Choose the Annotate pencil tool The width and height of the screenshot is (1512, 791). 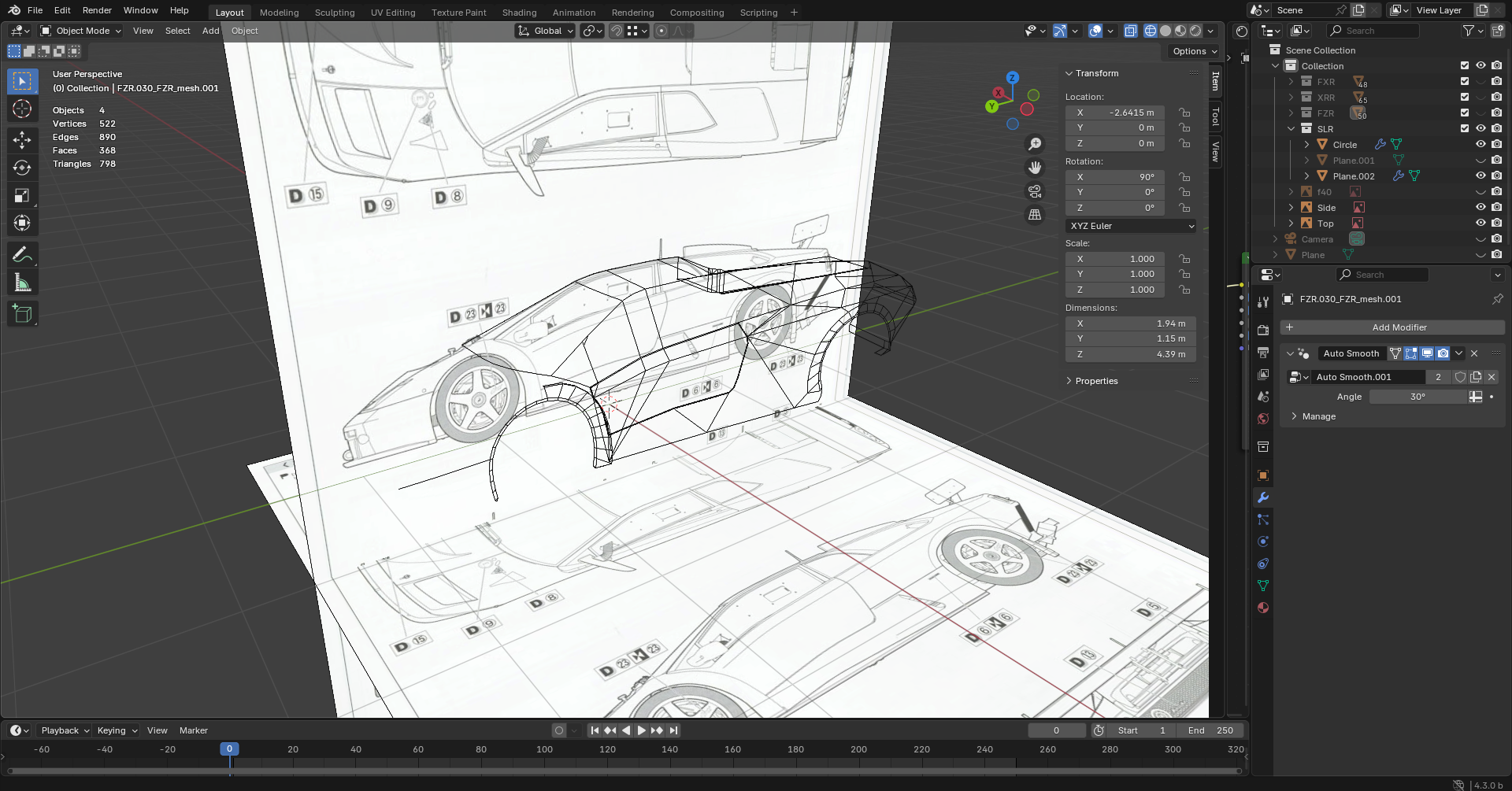pos(22,254)
